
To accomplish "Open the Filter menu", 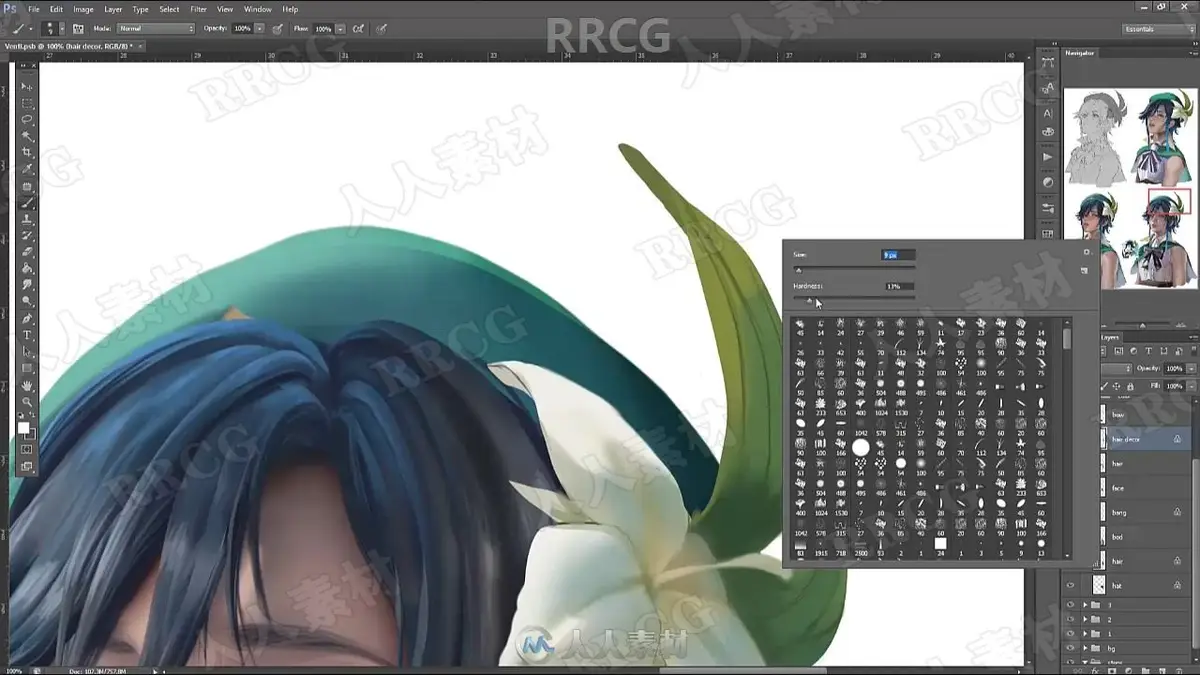I will (x=198, y=9).
